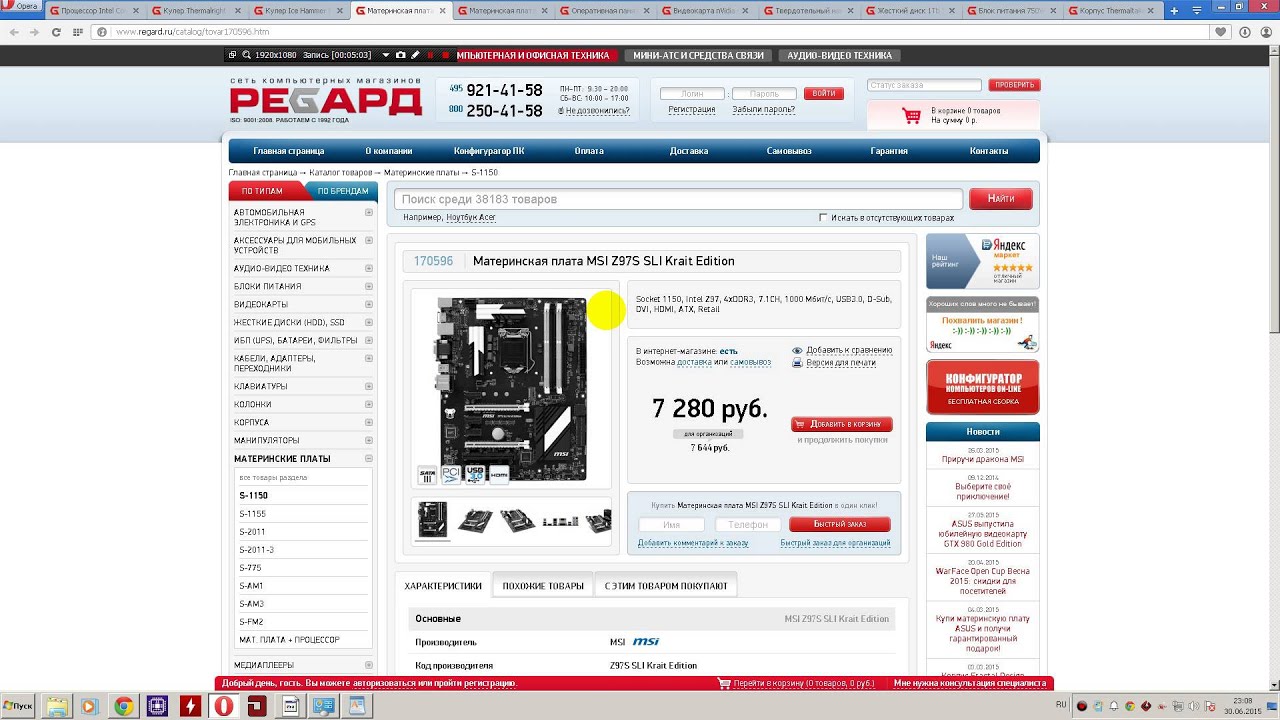Screen dimensions: 1280x720
Task: Click the browser forward arrow
Action: pyautogui.click(x=35, y=32)
